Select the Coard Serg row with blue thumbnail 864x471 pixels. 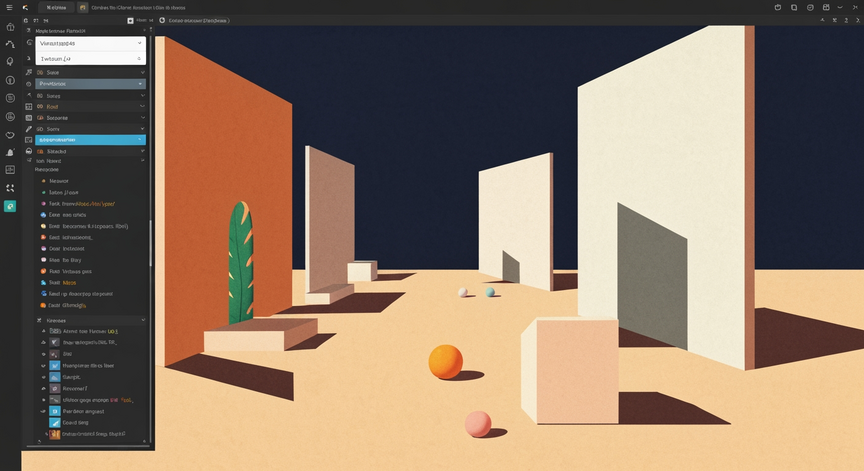click(x=91, y=423)
